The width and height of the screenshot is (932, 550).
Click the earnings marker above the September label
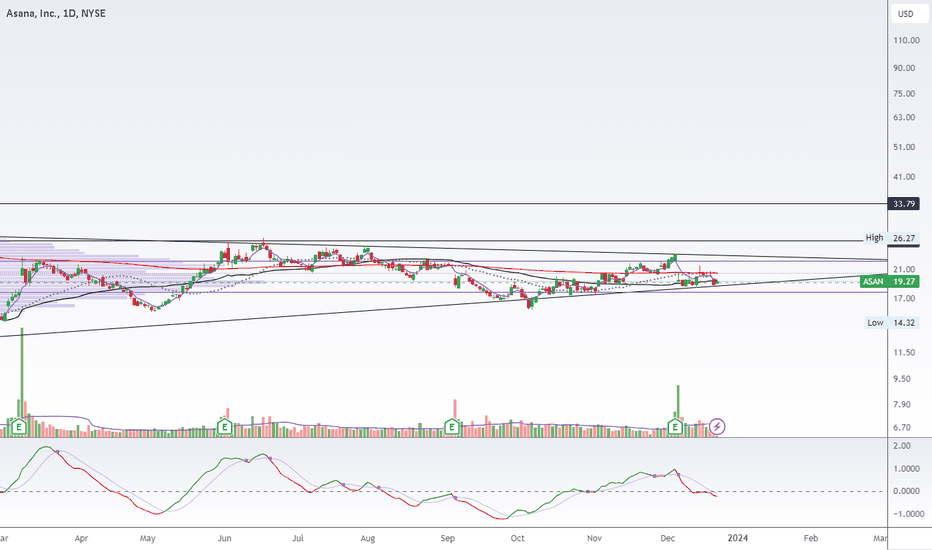click(452, 426)
